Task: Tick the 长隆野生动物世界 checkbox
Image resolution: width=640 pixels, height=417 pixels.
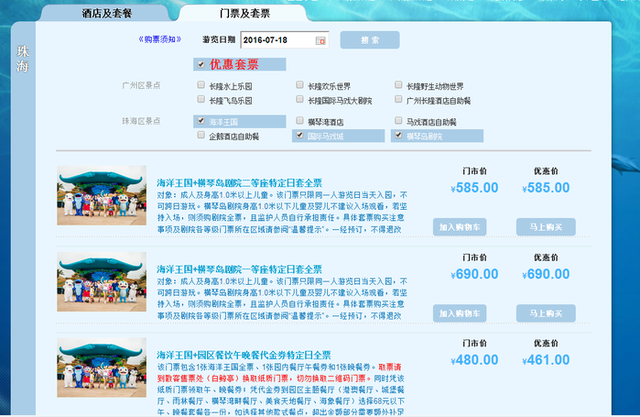Action: click(x=397, y=86)
